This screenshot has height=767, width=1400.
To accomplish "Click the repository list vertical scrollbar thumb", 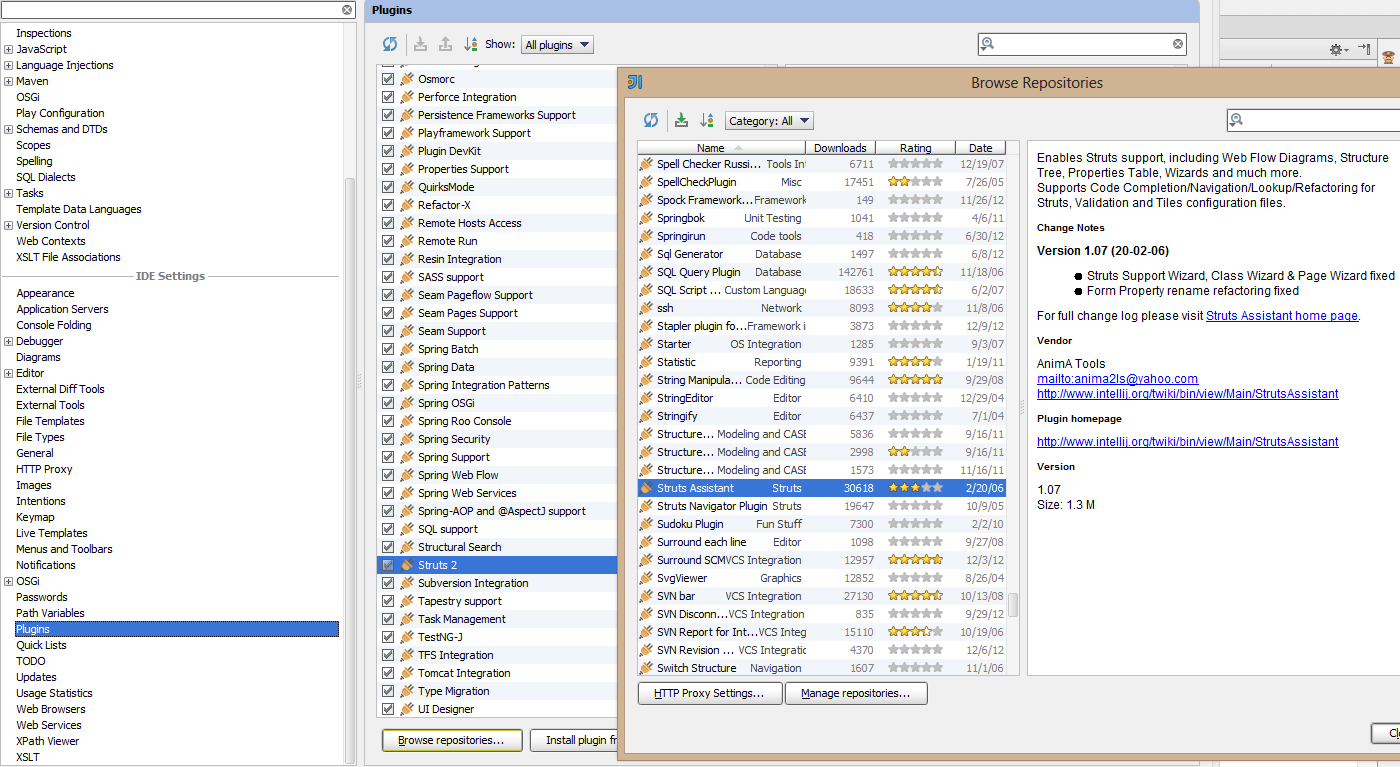I will click(x=1013, y=605).
